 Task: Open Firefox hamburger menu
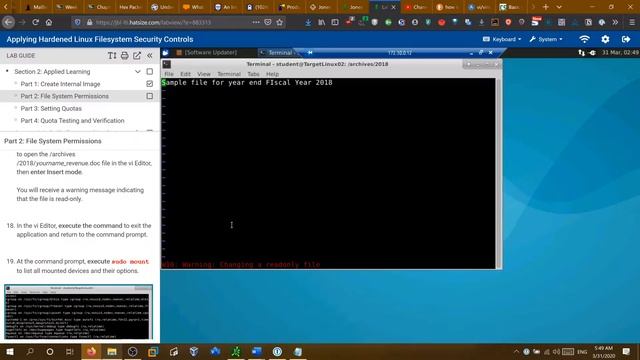[x=632, y=22]
